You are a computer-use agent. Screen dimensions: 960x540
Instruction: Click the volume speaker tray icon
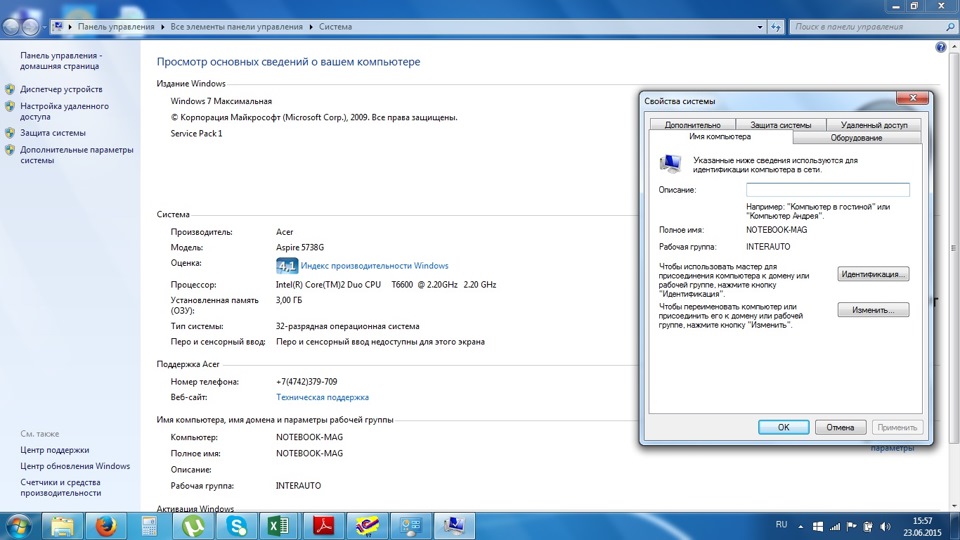885,527
